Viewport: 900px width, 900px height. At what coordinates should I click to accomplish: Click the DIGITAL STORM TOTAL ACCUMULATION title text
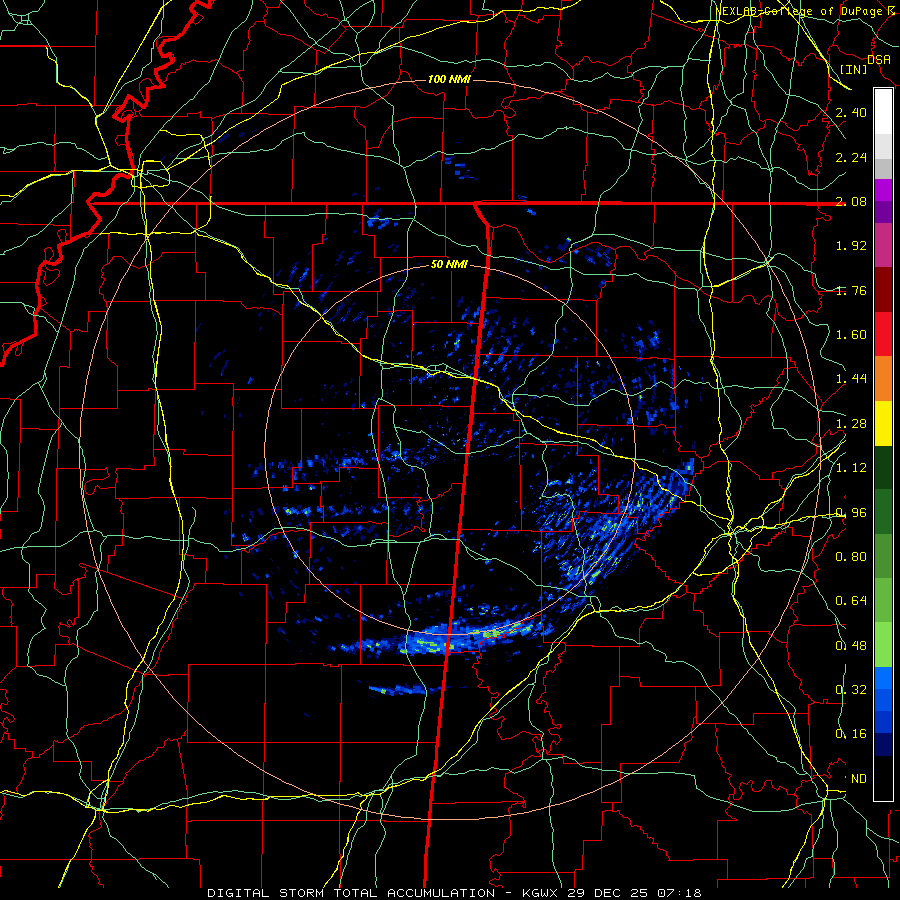click(351, 893)
